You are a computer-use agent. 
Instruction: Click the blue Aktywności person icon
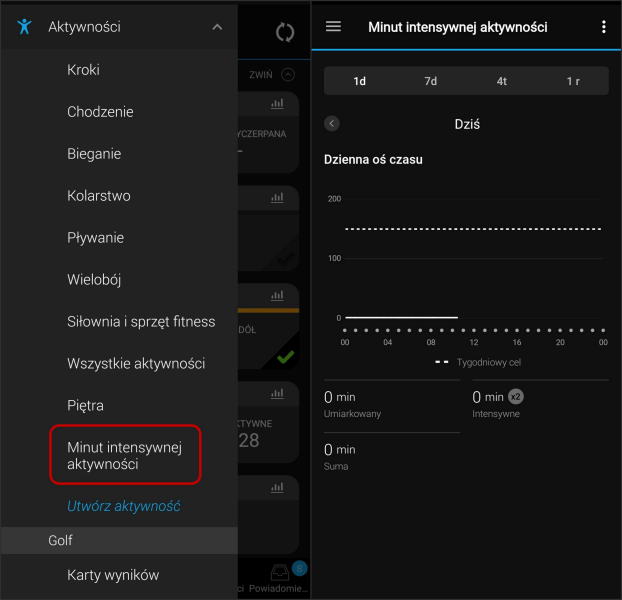pos(24,27)
